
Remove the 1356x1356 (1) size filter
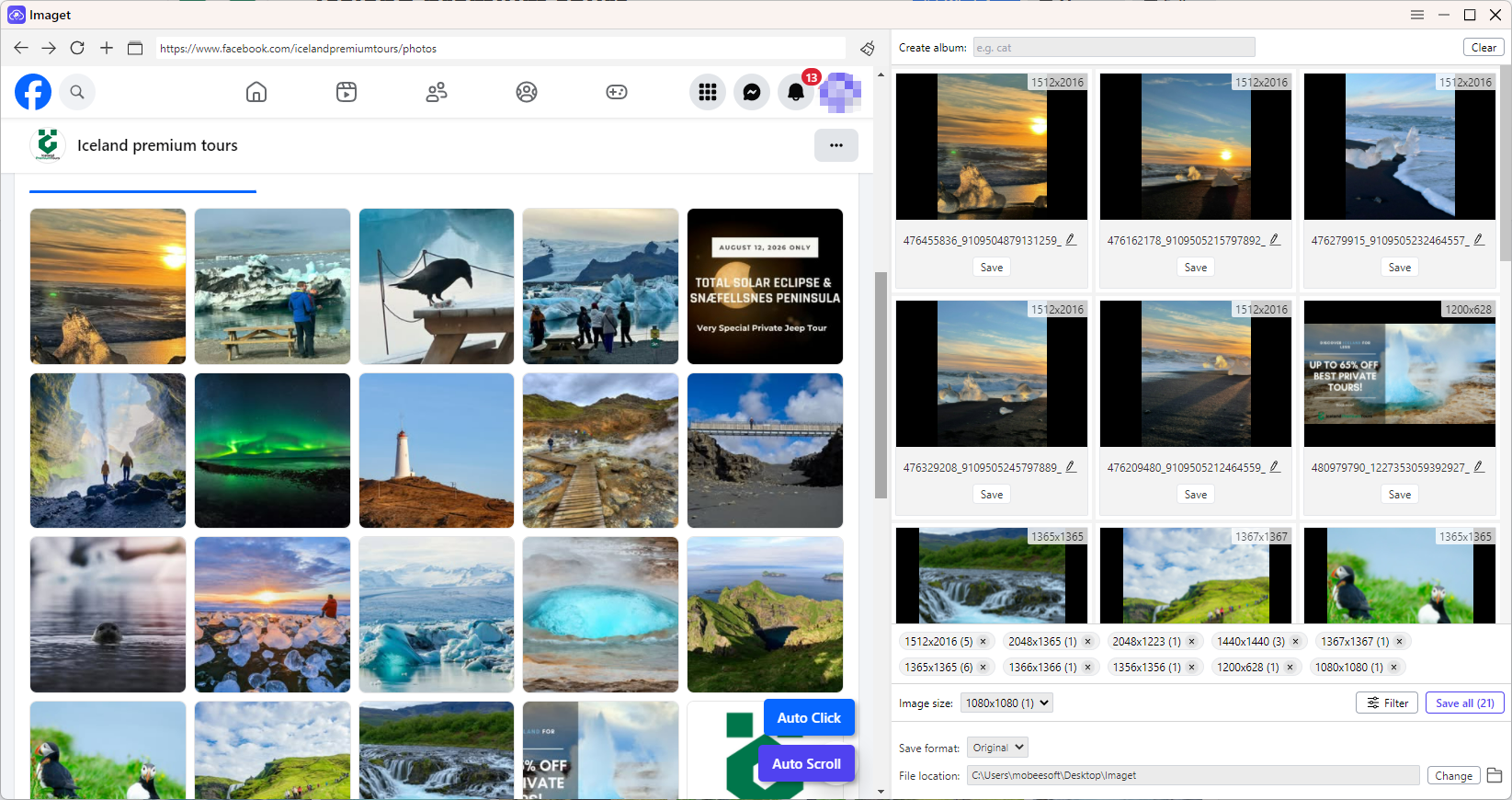1191,668
